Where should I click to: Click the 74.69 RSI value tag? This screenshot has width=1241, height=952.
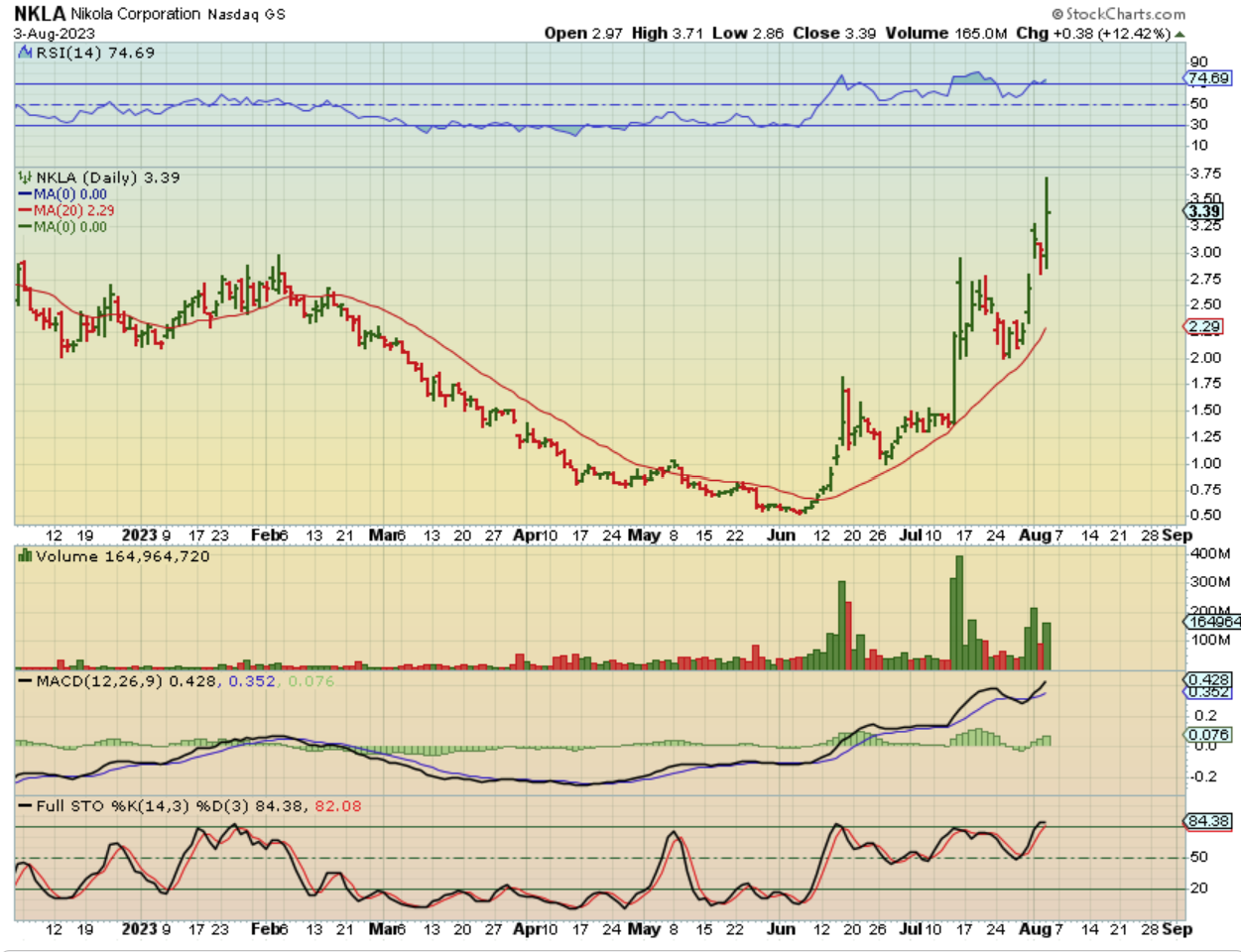pyautogui.click(x=1208, y=78)
